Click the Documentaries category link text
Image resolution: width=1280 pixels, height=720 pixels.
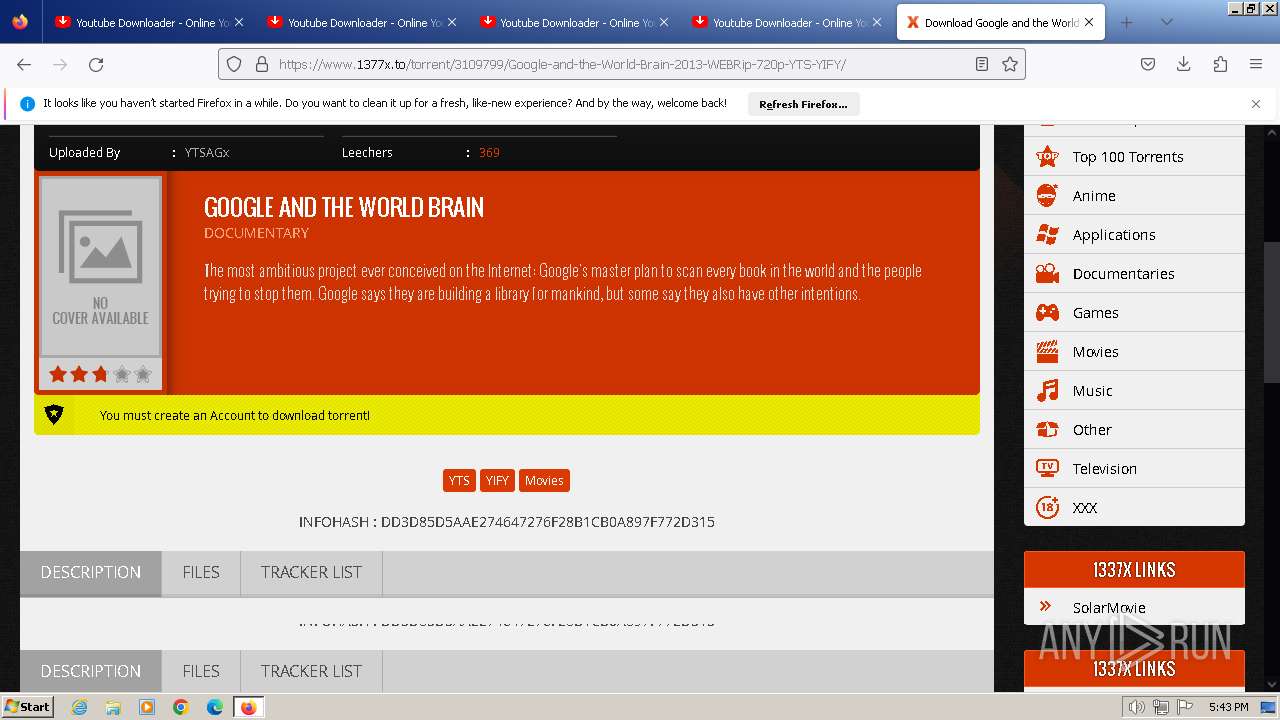point(1123,273)
